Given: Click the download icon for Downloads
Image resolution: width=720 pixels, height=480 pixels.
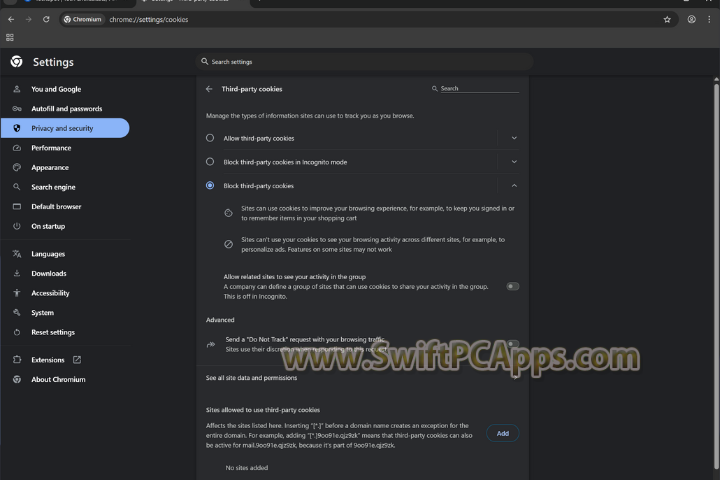Looking at the screenshot, I should coord(17,273).
